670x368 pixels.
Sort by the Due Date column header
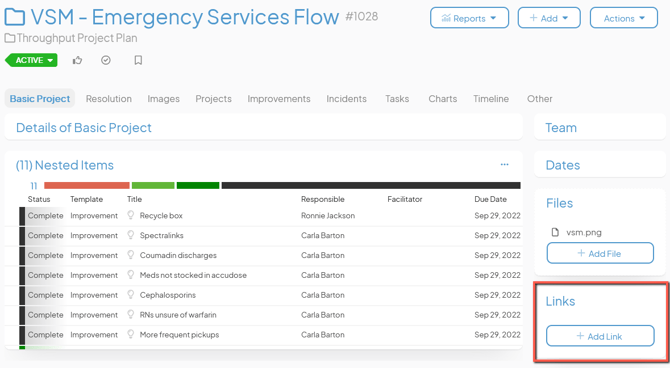(491, 199)
